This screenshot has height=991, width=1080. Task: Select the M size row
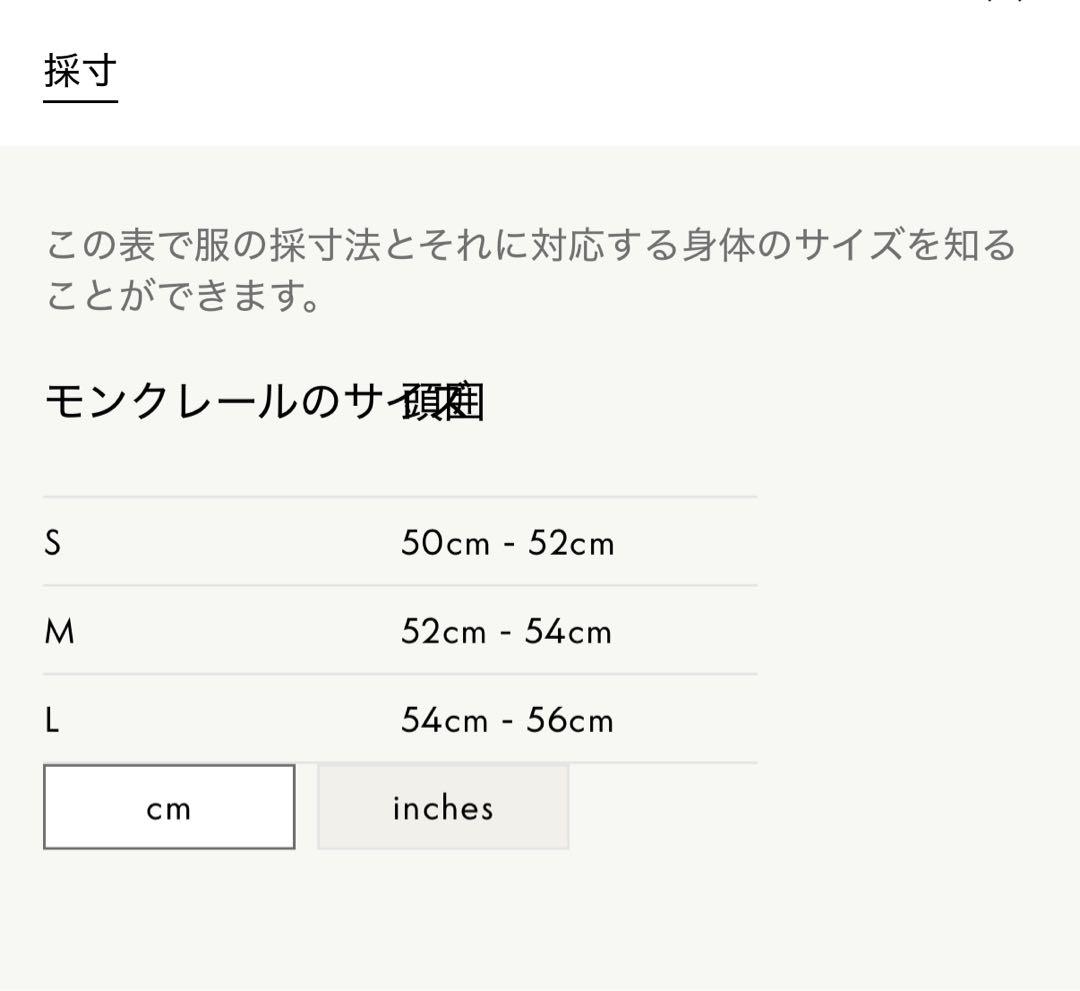click(400, 632)
